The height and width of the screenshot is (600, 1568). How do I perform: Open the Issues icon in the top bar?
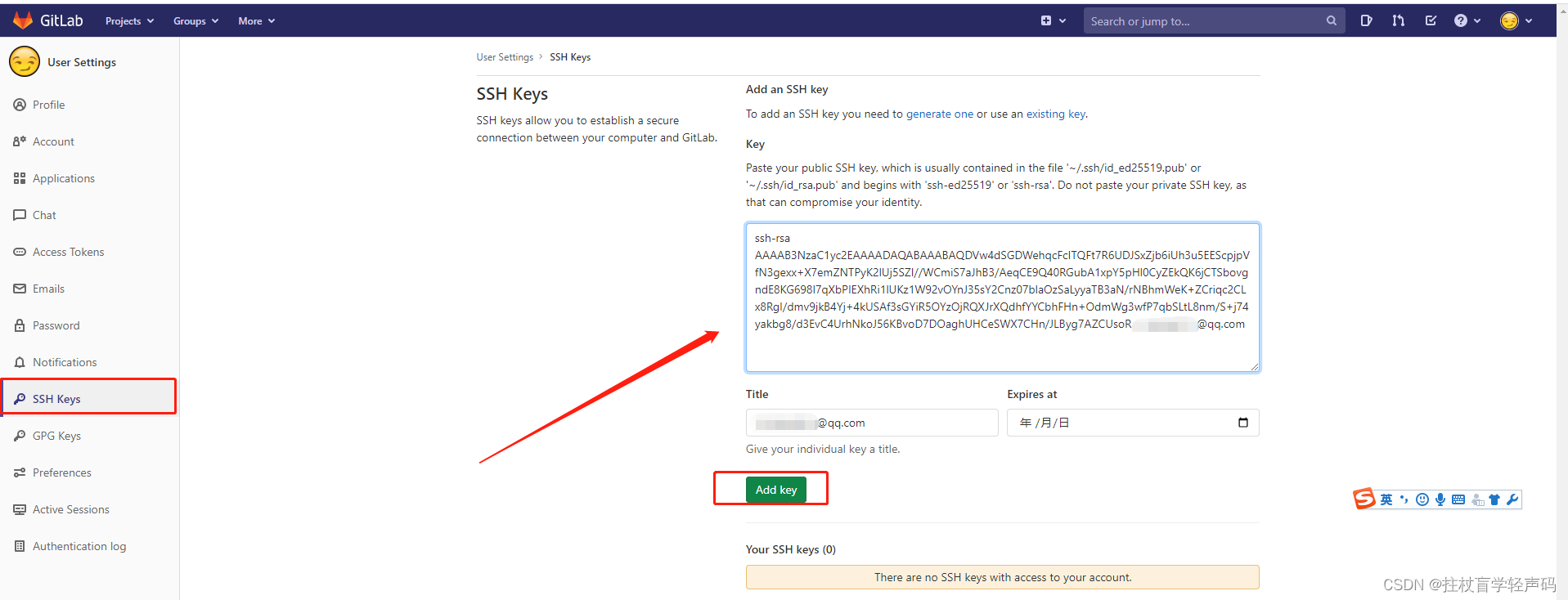pyautogui.click(x=1366, y=21)
